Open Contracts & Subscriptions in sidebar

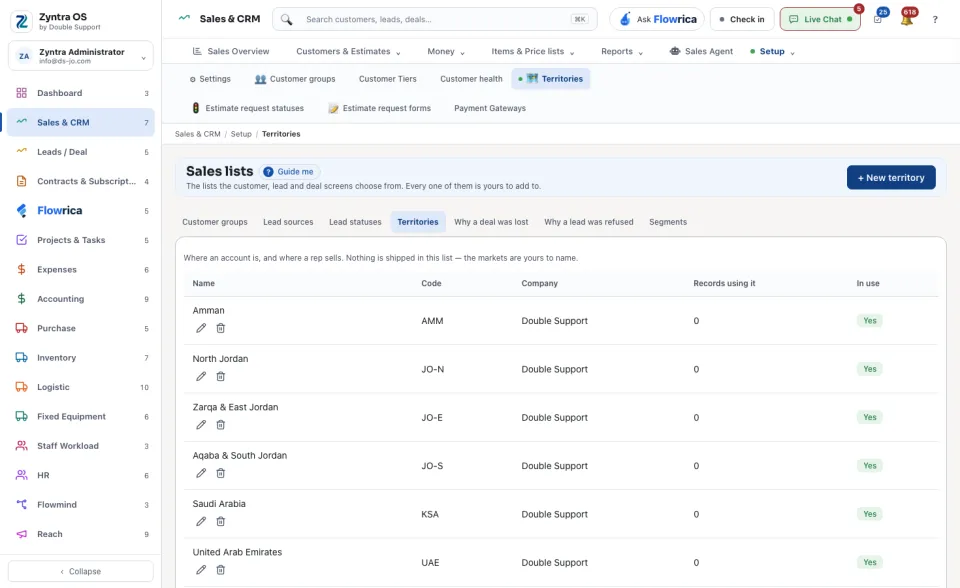pos(81,181)
